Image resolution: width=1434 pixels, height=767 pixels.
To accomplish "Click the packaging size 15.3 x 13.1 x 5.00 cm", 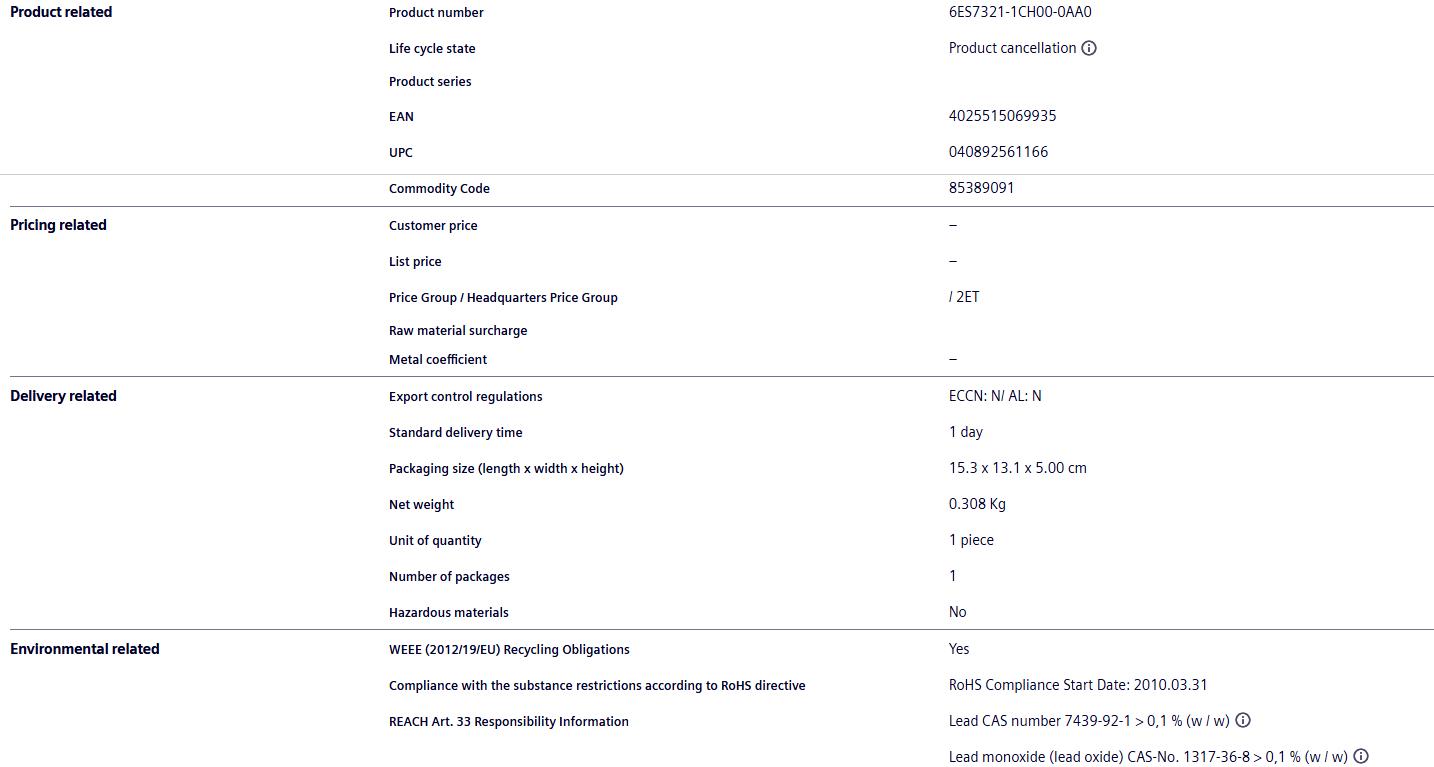I will [1017, 468].
